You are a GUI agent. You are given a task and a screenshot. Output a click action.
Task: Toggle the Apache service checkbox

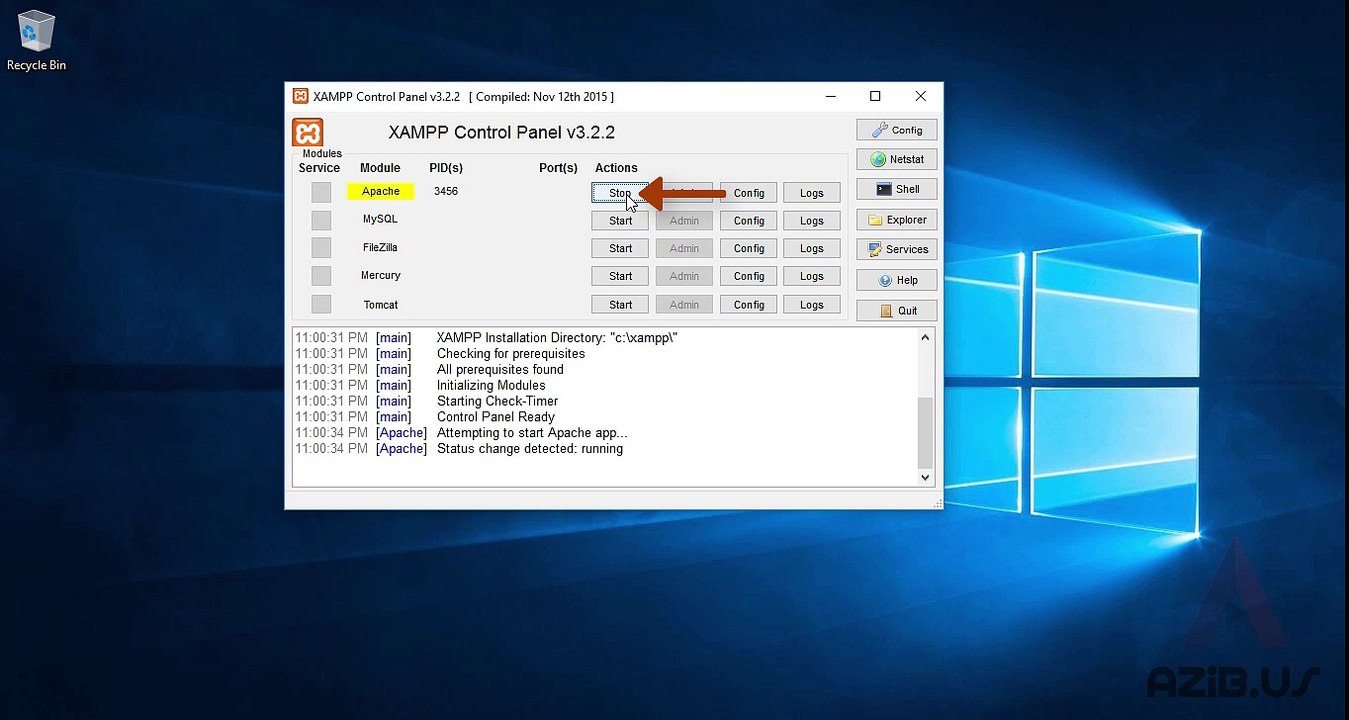coord(321,192)
